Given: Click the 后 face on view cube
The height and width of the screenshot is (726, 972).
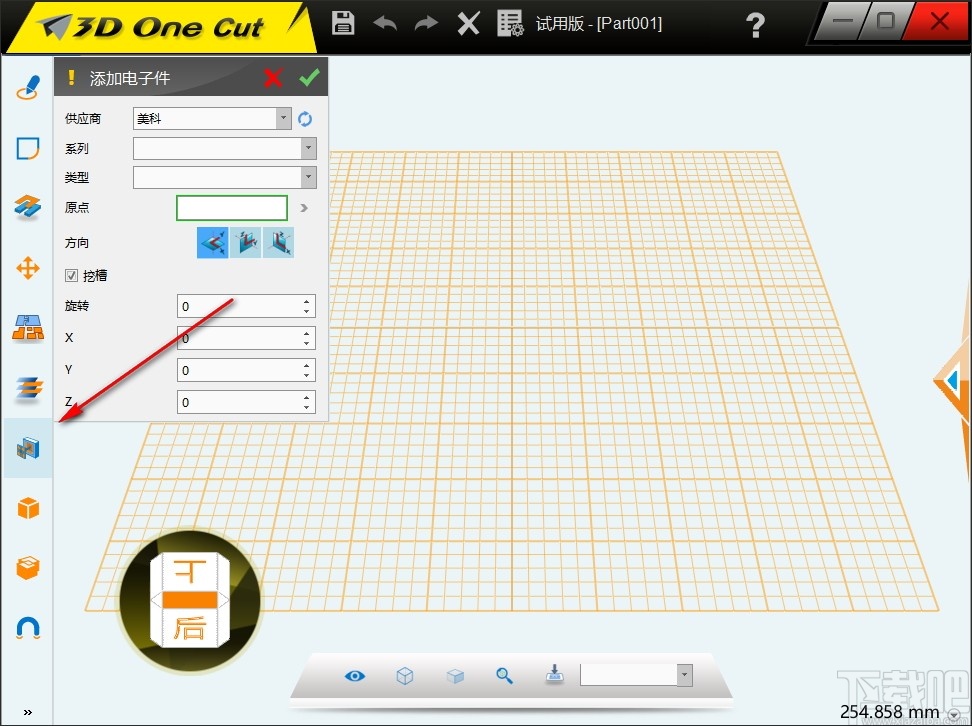Looking at the screenshot, I should coord(190,627).
